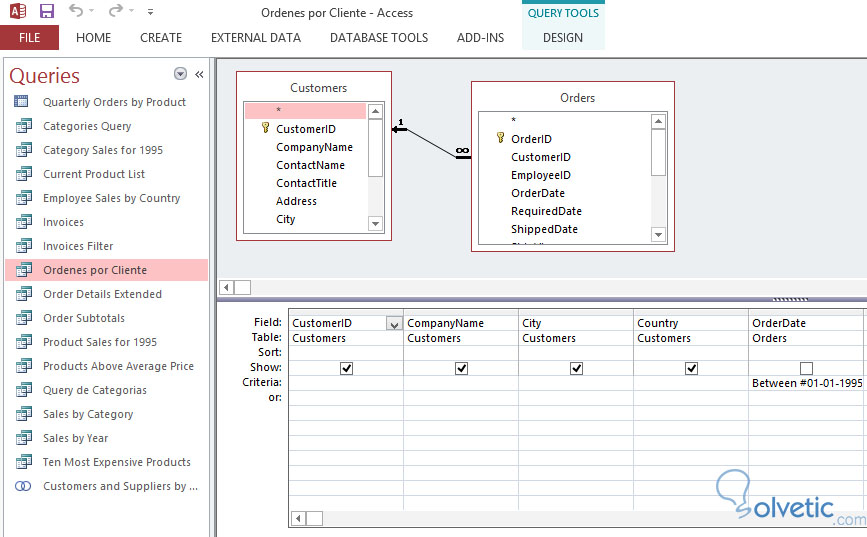Click the Customers and Suppliers union query icon
This screenshot has height=537, width=867.
(x=23, y=486)
